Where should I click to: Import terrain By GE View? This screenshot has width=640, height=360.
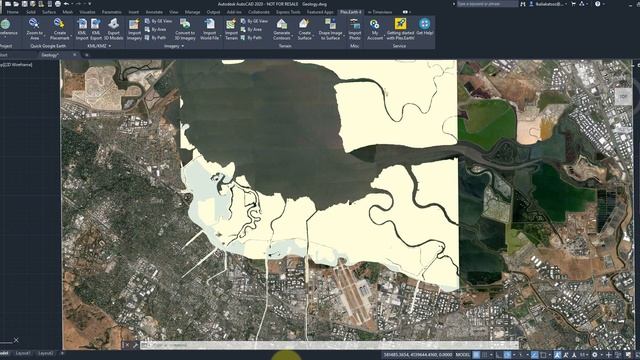pyautogui.click(x=255, y=21)
